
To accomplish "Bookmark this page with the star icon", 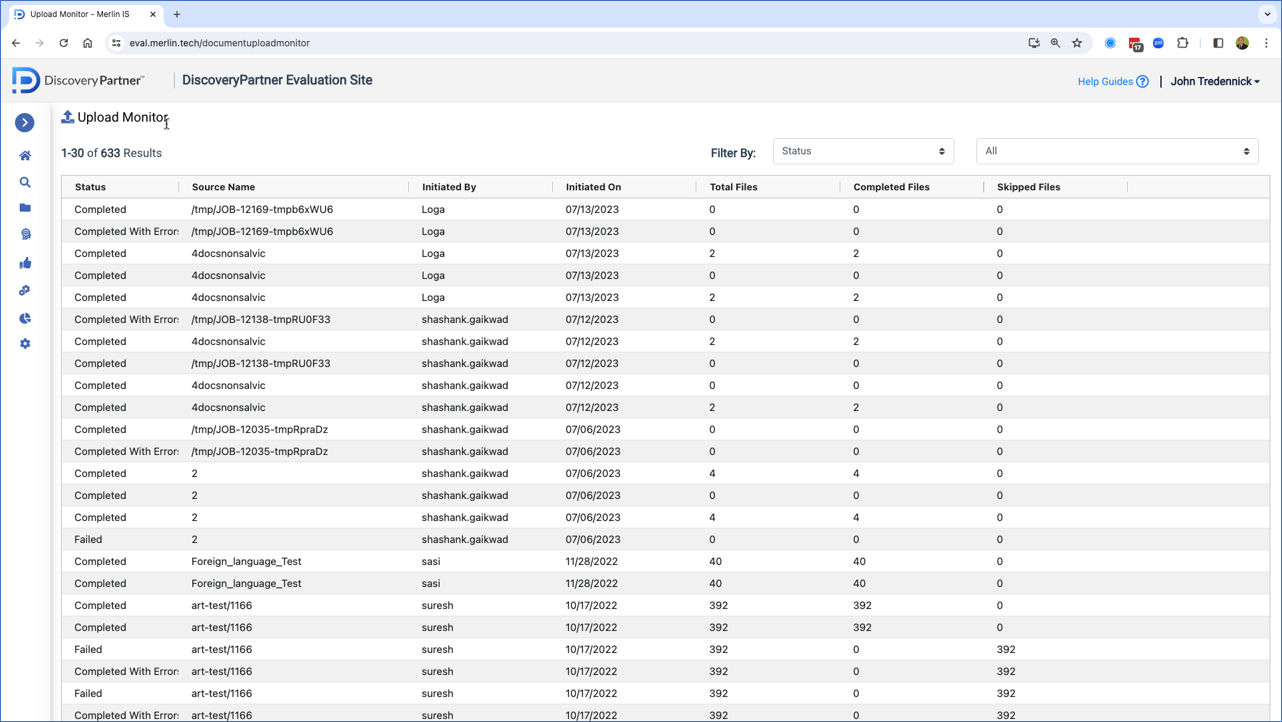I will coord(1077,43).
